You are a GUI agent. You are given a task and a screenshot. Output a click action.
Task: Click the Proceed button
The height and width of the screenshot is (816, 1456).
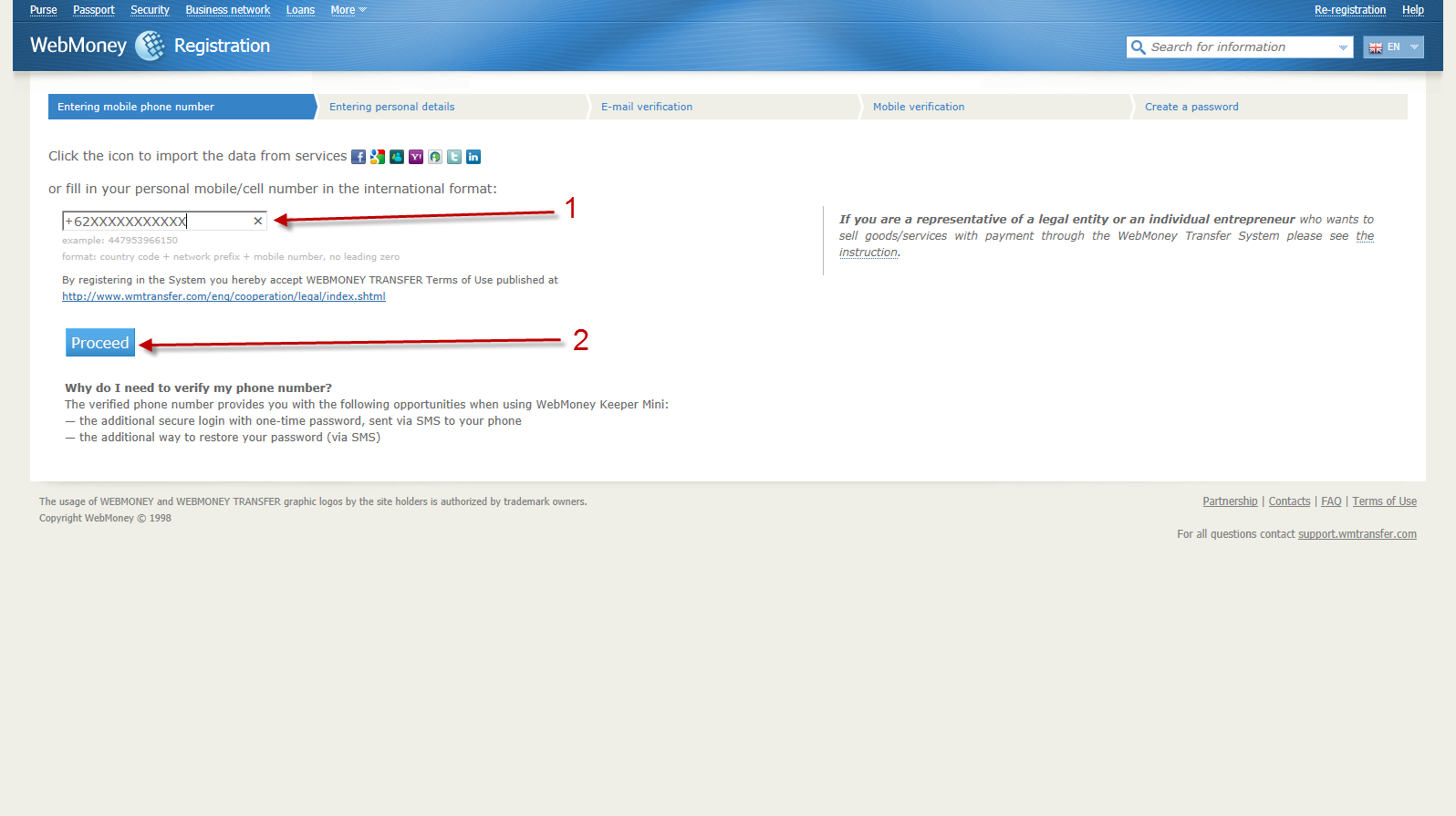coord(100,343)
